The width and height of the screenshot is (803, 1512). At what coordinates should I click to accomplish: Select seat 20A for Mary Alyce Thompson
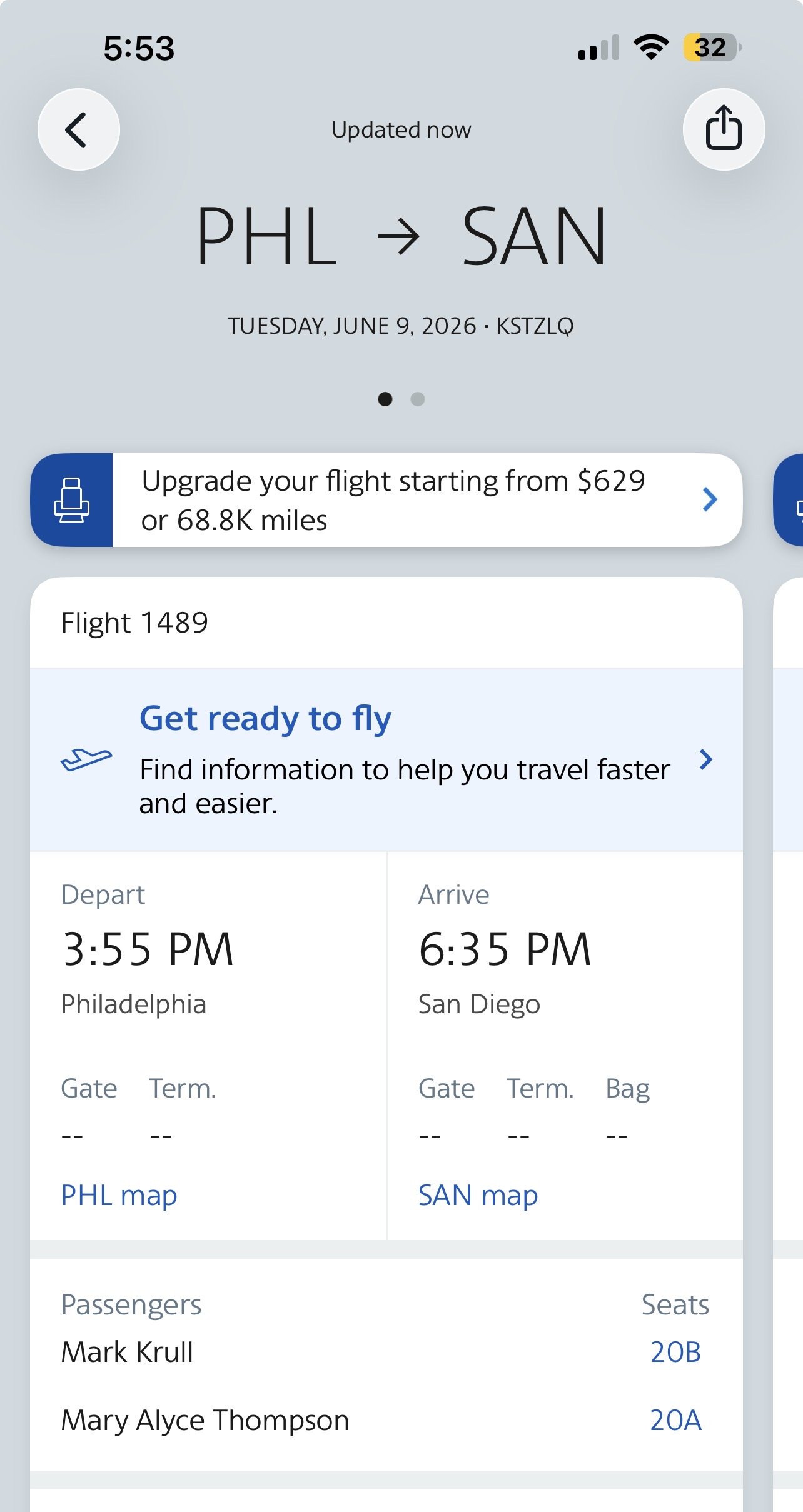pyautogui.click(x=675, y=1420)
